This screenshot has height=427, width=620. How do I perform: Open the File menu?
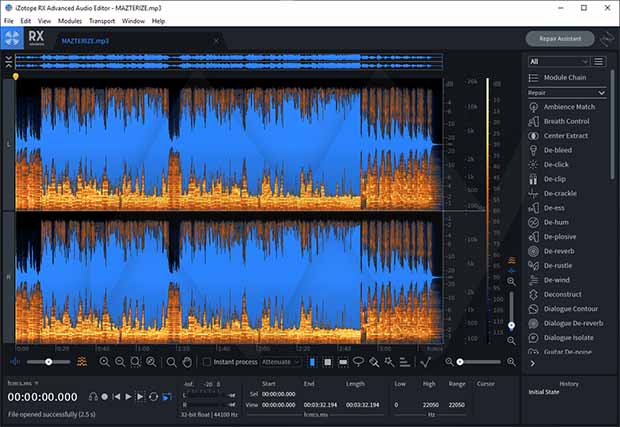point(9,21)
